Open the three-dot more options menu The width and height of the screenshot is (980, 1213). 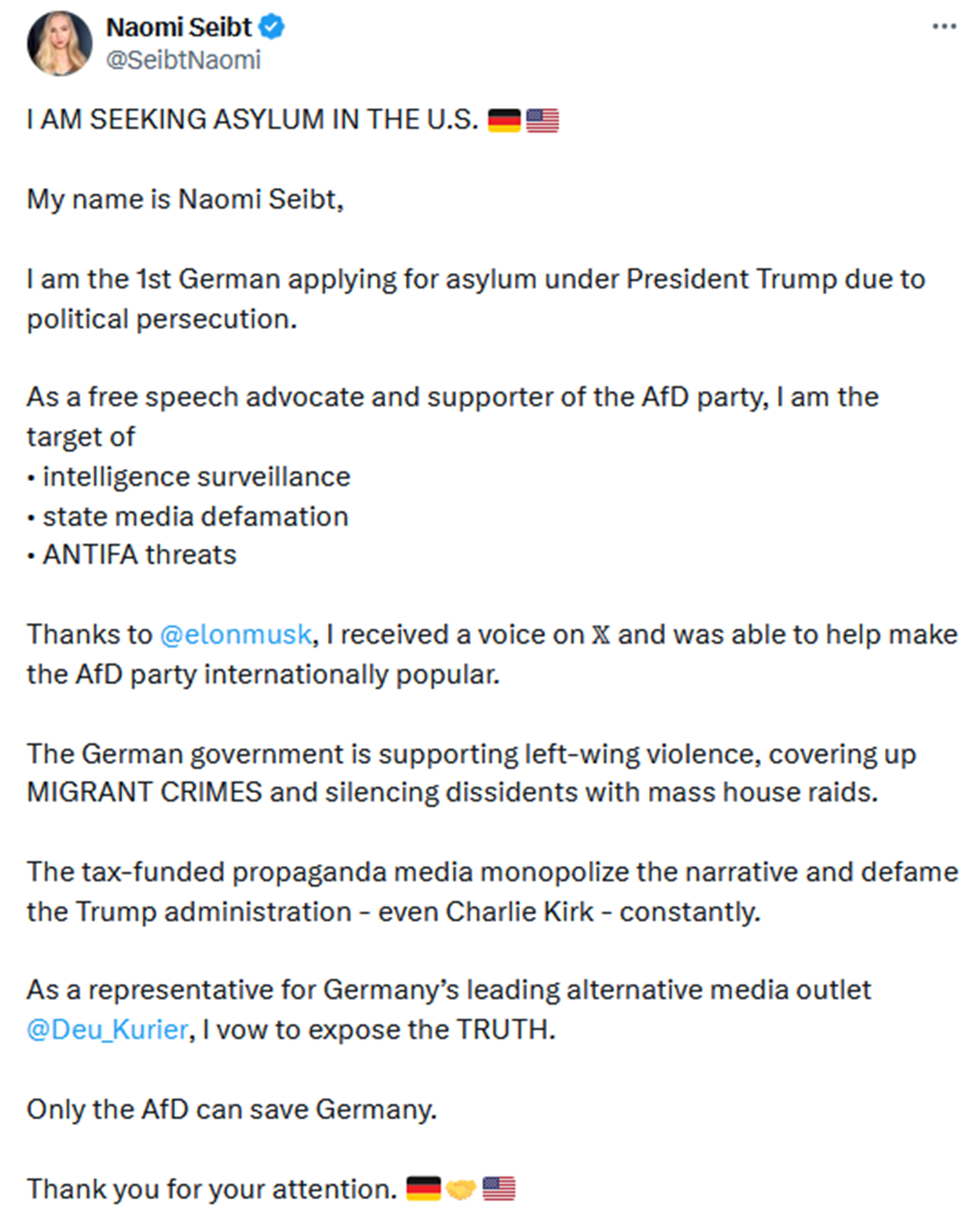click(x=943, y=26)
